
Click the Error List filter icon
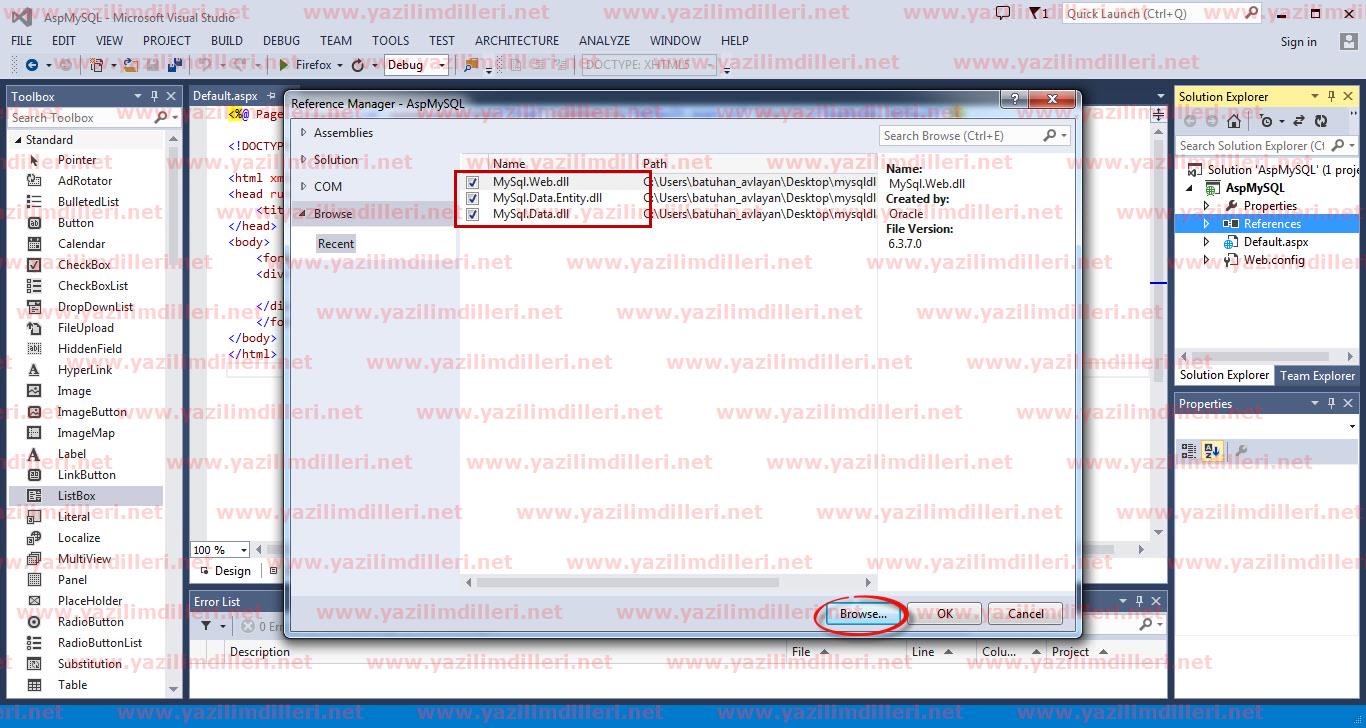pyautogui.click(x=207, y=626)
